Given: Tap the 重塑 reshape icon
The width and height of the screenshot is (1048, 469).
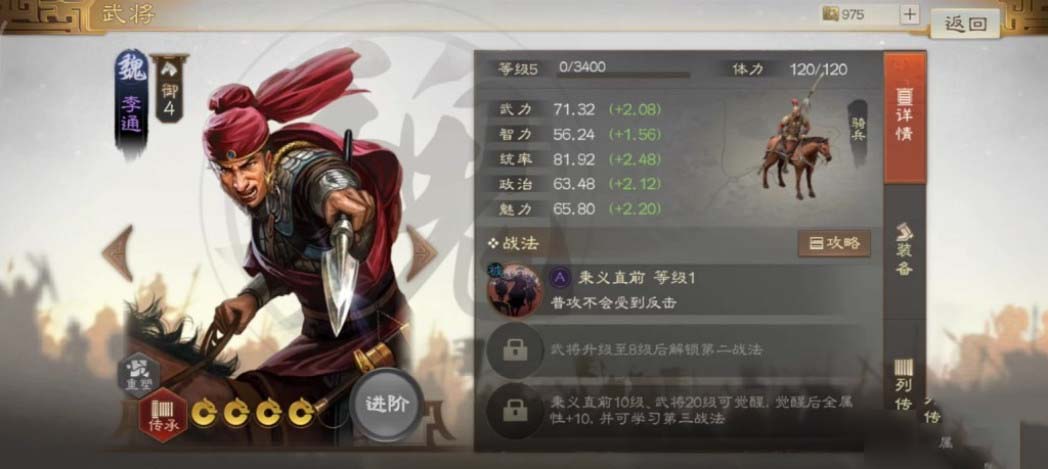Looking at the screenshot, I should pos(140,375).
